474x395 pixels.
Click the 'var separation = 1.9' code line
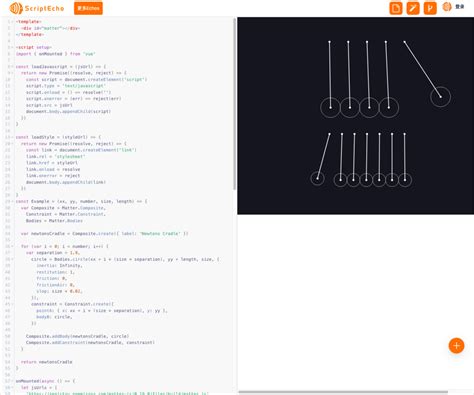click(x=53, y=253)
